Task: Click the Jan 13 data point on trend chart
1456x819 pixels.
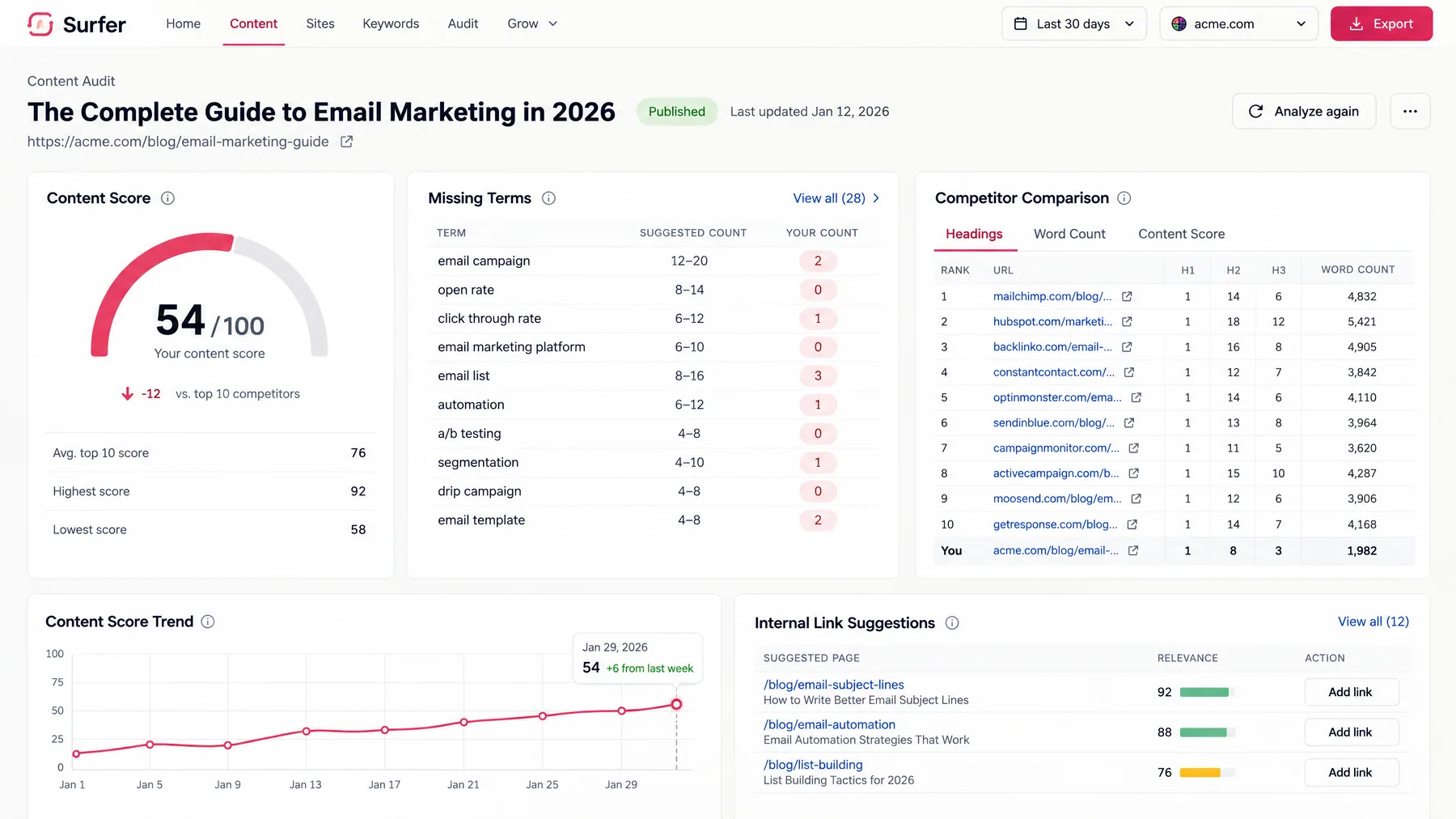Action: [x=306, y=731]
